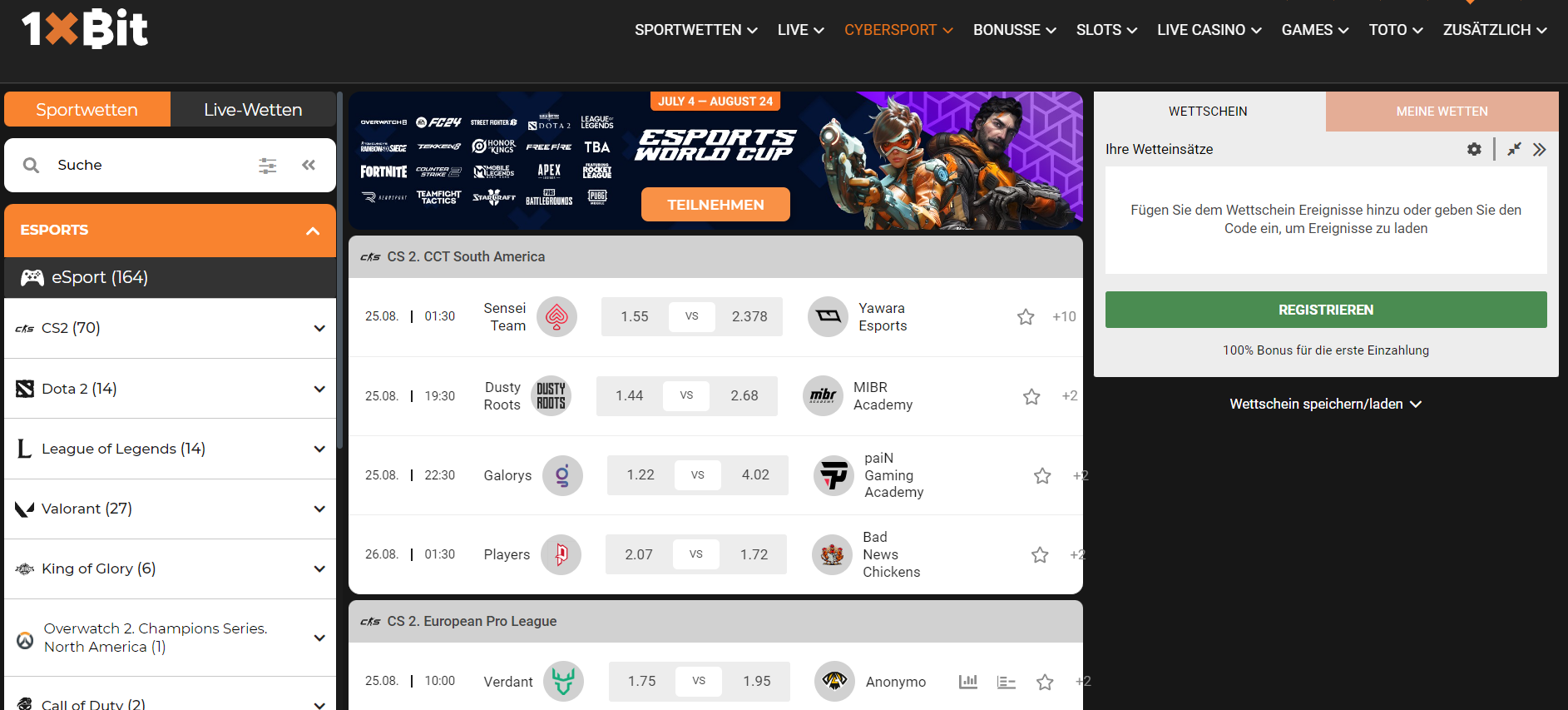Switch to Live-Wetten tab
The height and width of the screenshot is (710, 1568).
coord(253,109)
